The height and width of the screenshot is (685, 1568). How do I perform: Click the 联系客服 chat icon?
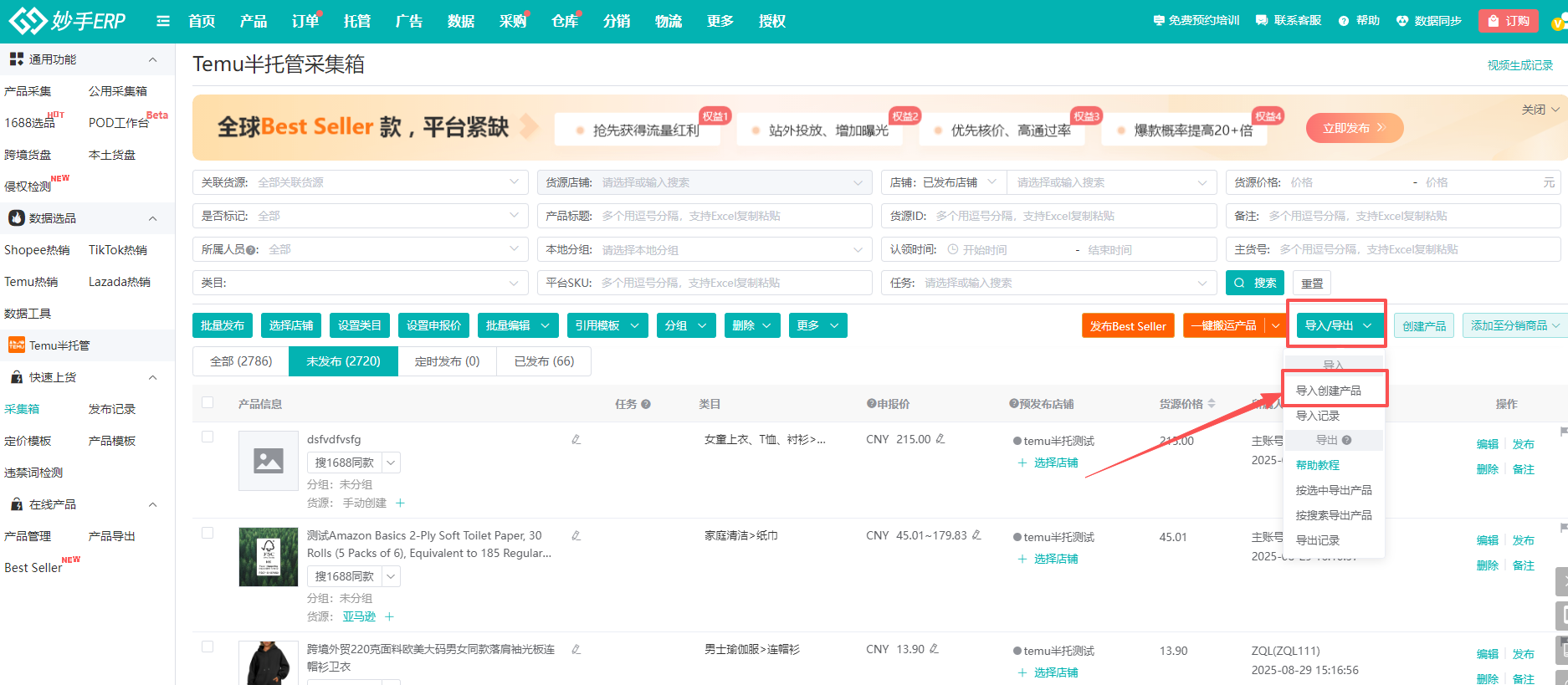click(x=1262, y=21)
